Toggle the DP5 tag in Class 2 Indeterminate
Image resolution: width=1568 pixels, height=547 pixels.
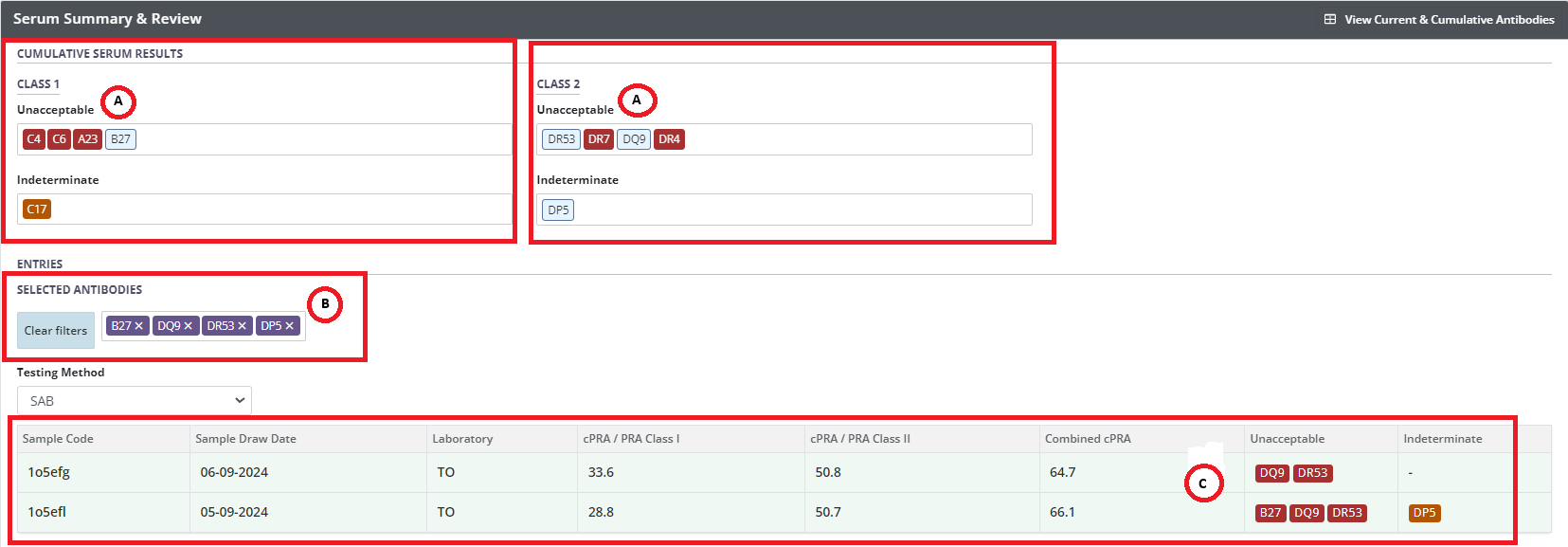pyautogui.click(x=558, y=210)
